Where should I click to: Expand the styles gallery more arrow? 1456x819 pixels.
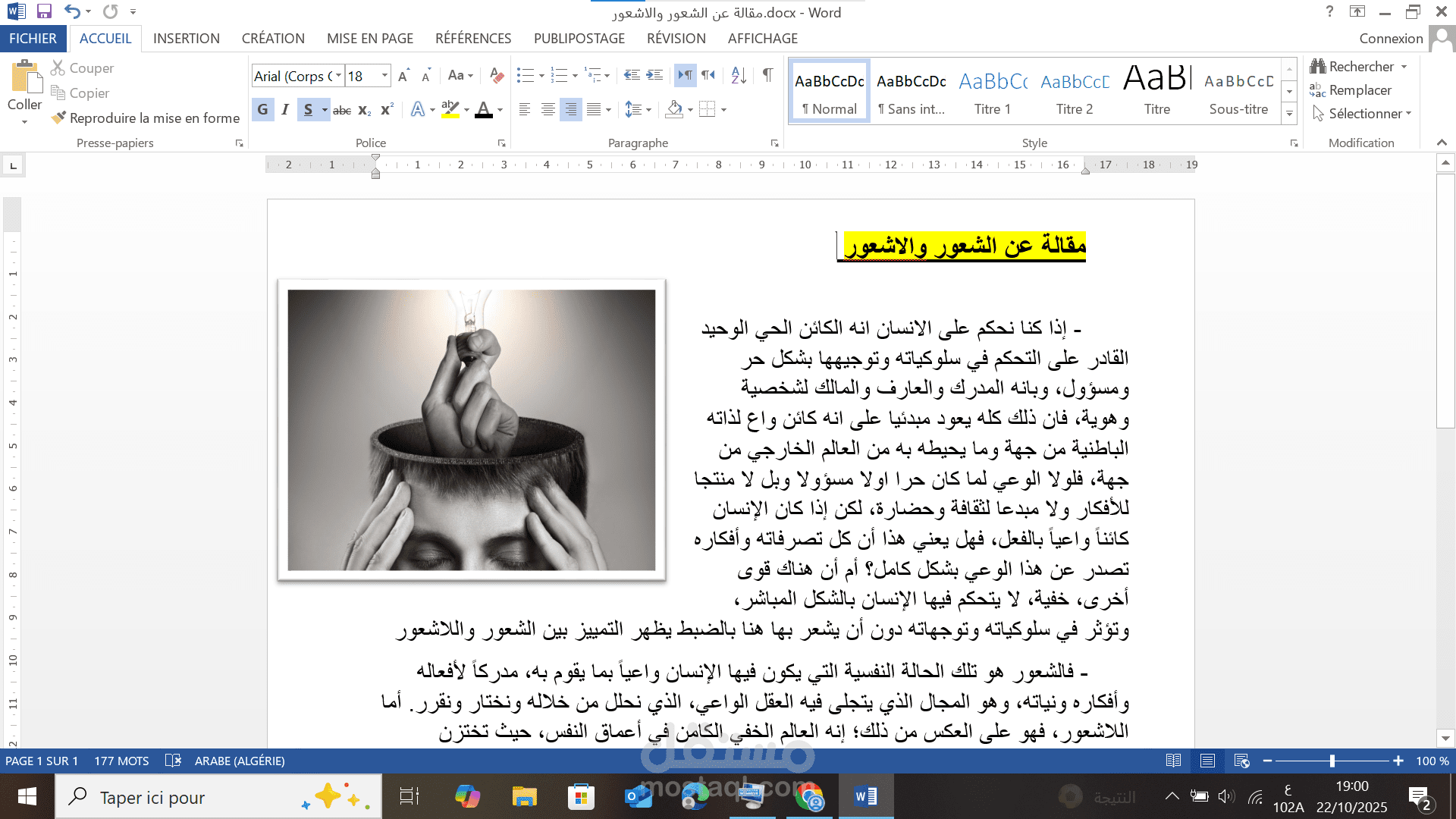tap(1289, 114)
